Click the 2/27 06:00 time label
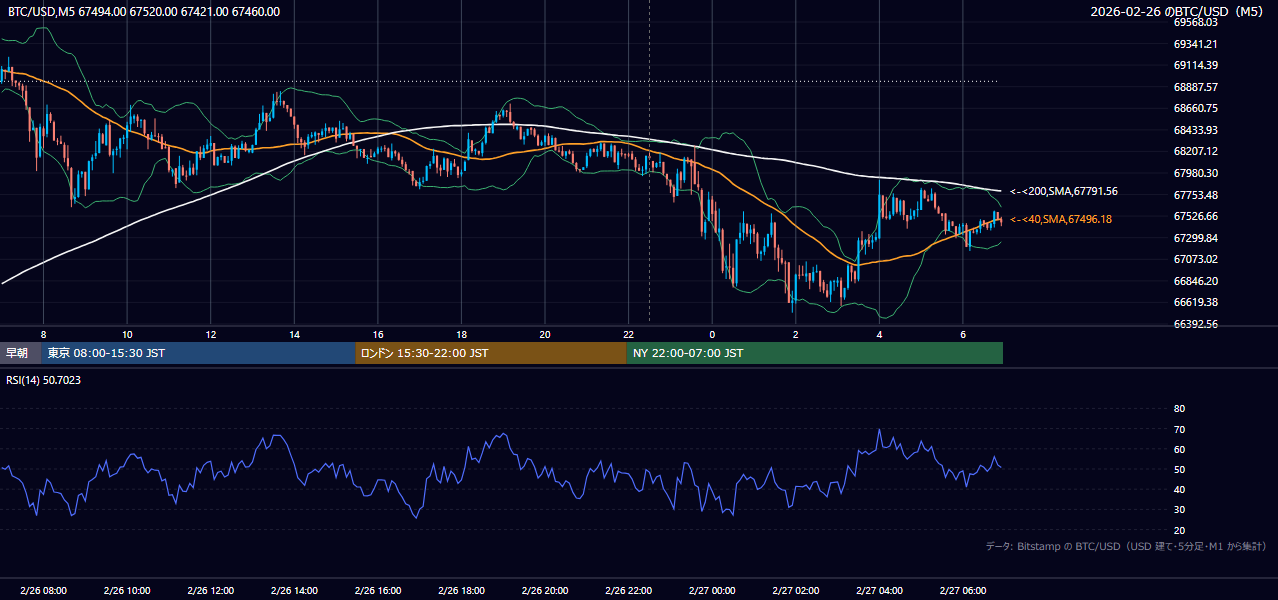The height and width of the screenshot is (600, 1278). [962, 591]
